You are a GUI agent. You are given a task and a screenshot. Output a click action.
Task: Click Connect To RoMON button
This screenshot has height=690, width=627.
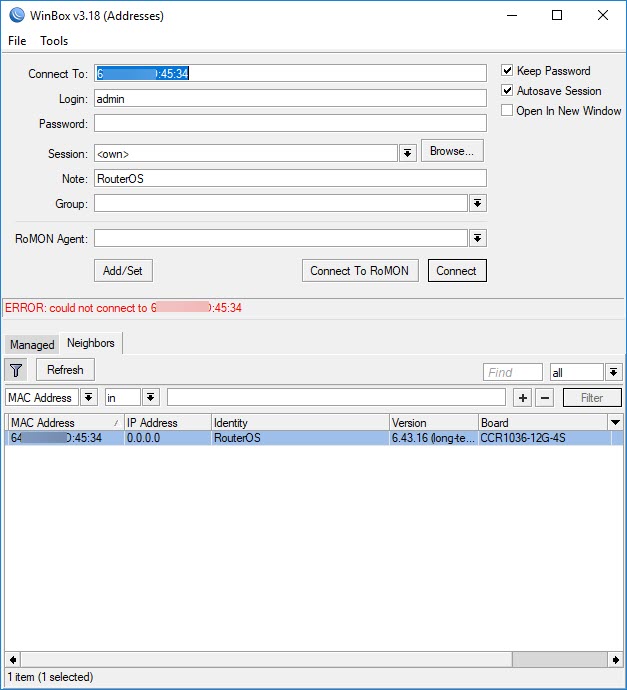(x=360, y=271)
